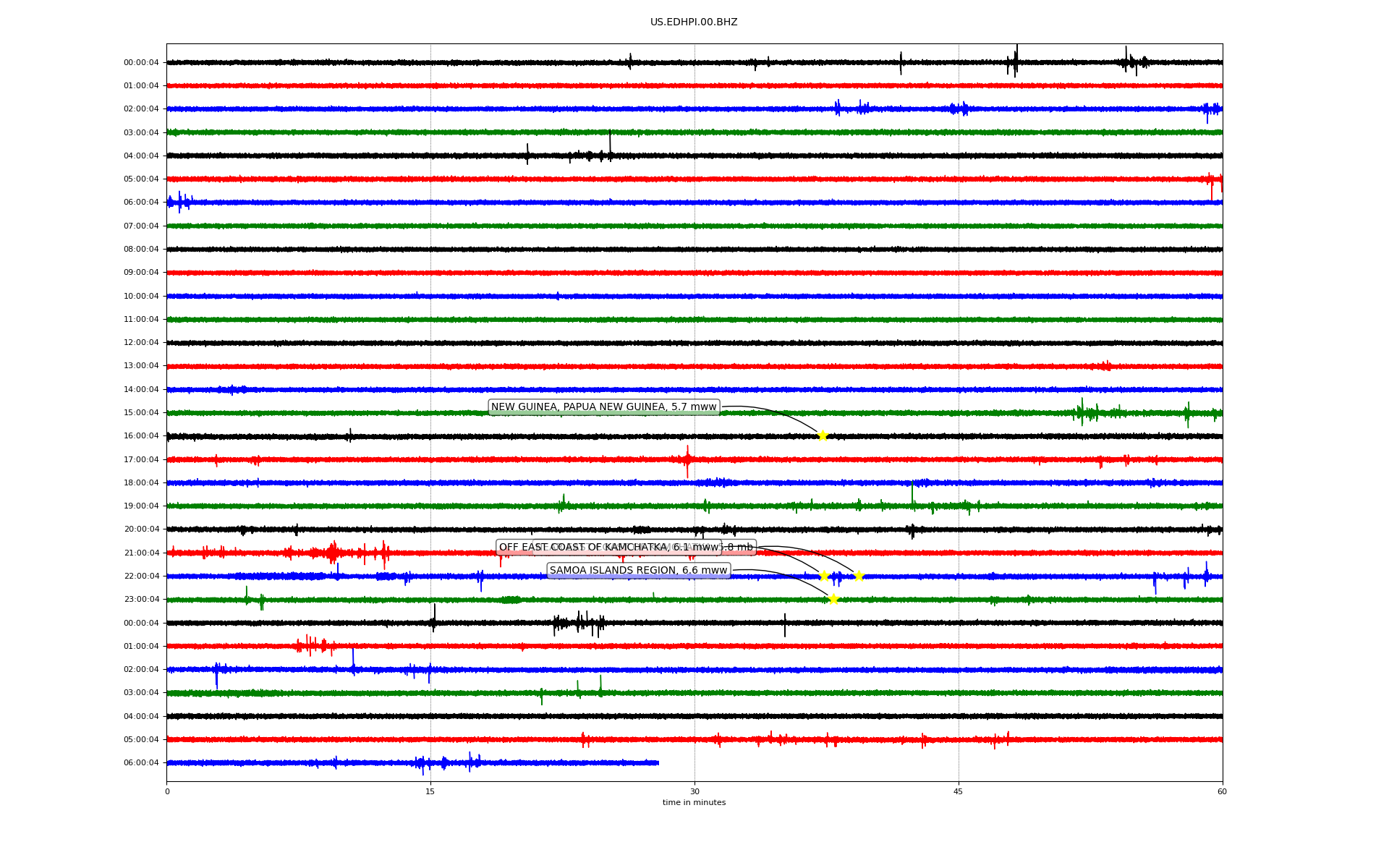Click the 09:00:04 trace time label
Image resolution: width=1389 pixels, height=868 pixels.
141,273
